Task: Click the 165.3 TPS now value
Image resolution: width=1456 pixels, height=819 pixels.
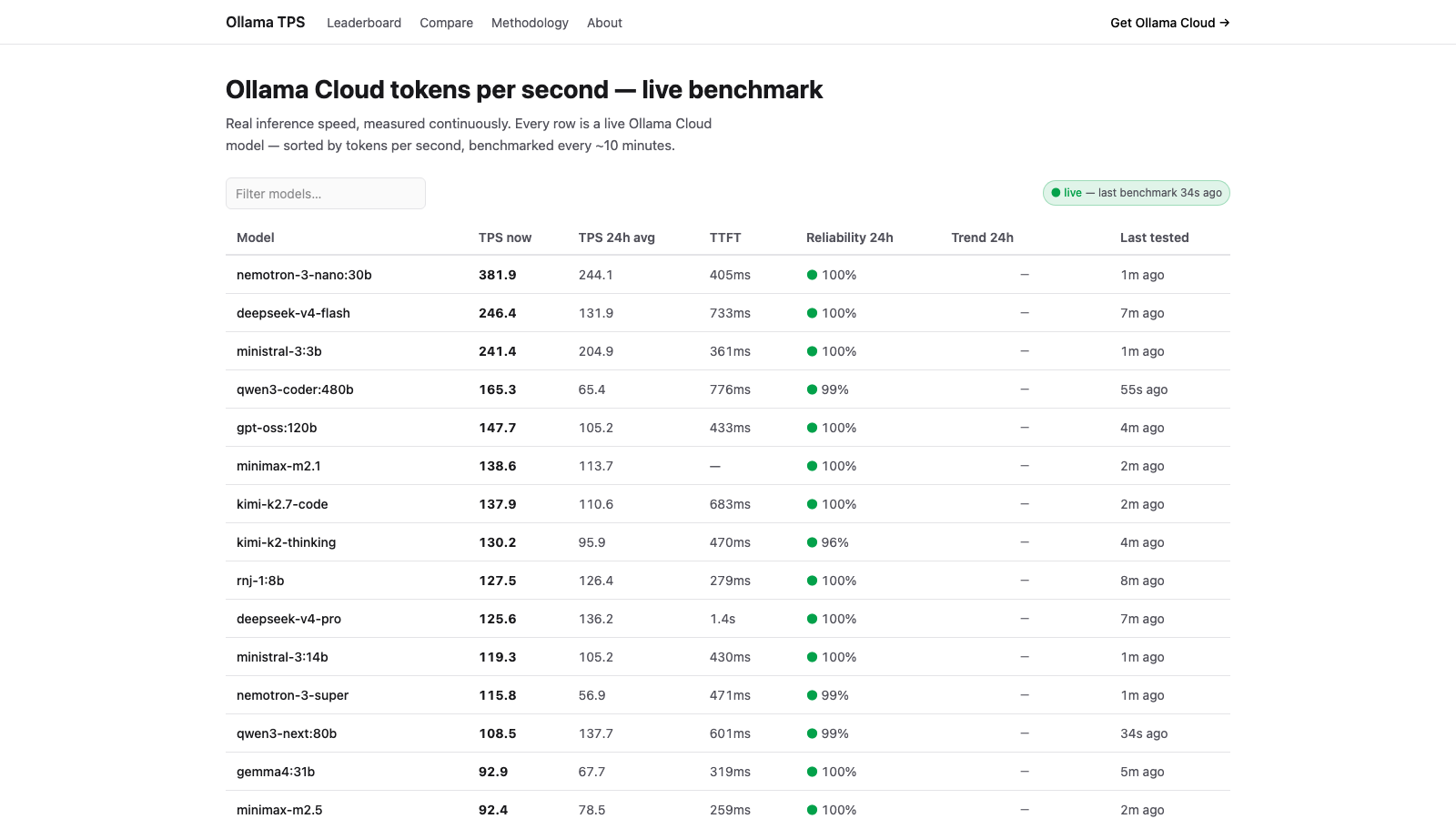Action: [498, 389]
